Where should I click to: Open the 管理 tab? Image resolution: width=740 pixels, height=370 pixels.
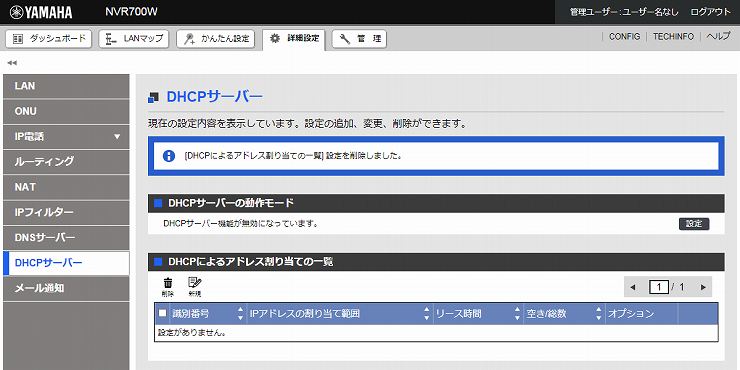(x=359, y=39)
